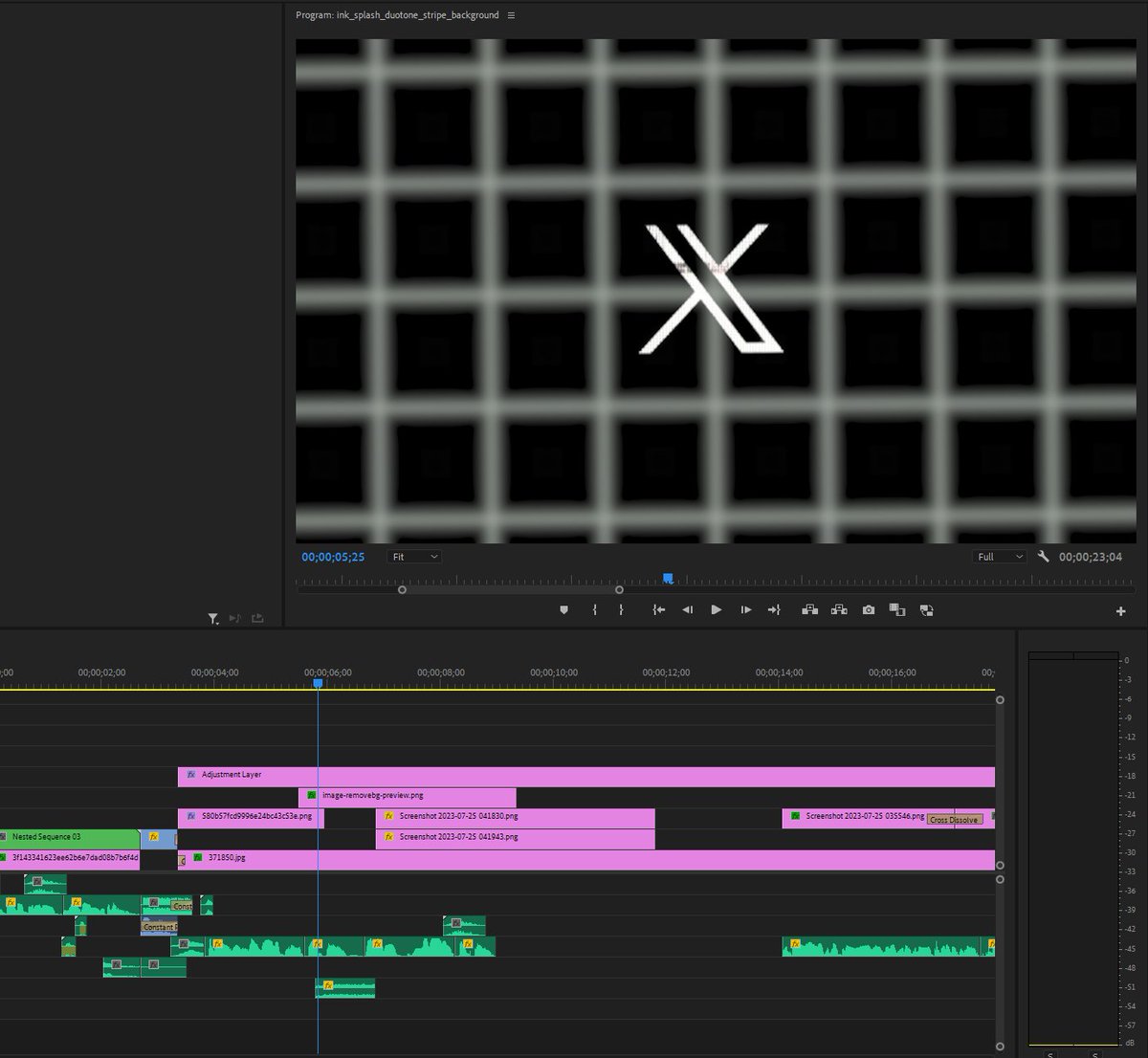Viewport: 1148px width, 1058px height.
Task: Open Program monitor wrench settings
Action: click(x=1044, y=557)
